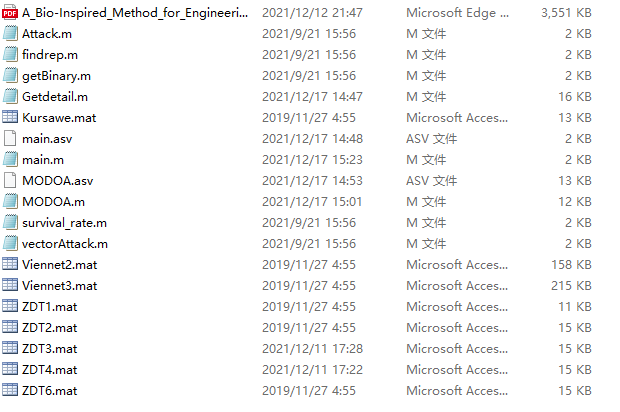
Task: Click the main.asv blank file icon
Action: coord(10,139)
